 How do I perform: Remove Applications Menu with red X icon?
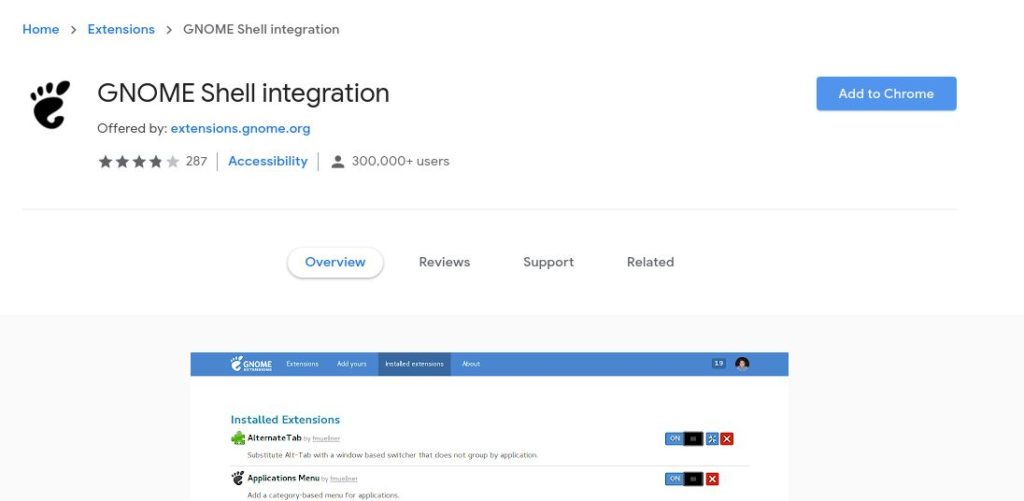coord(712,479)
